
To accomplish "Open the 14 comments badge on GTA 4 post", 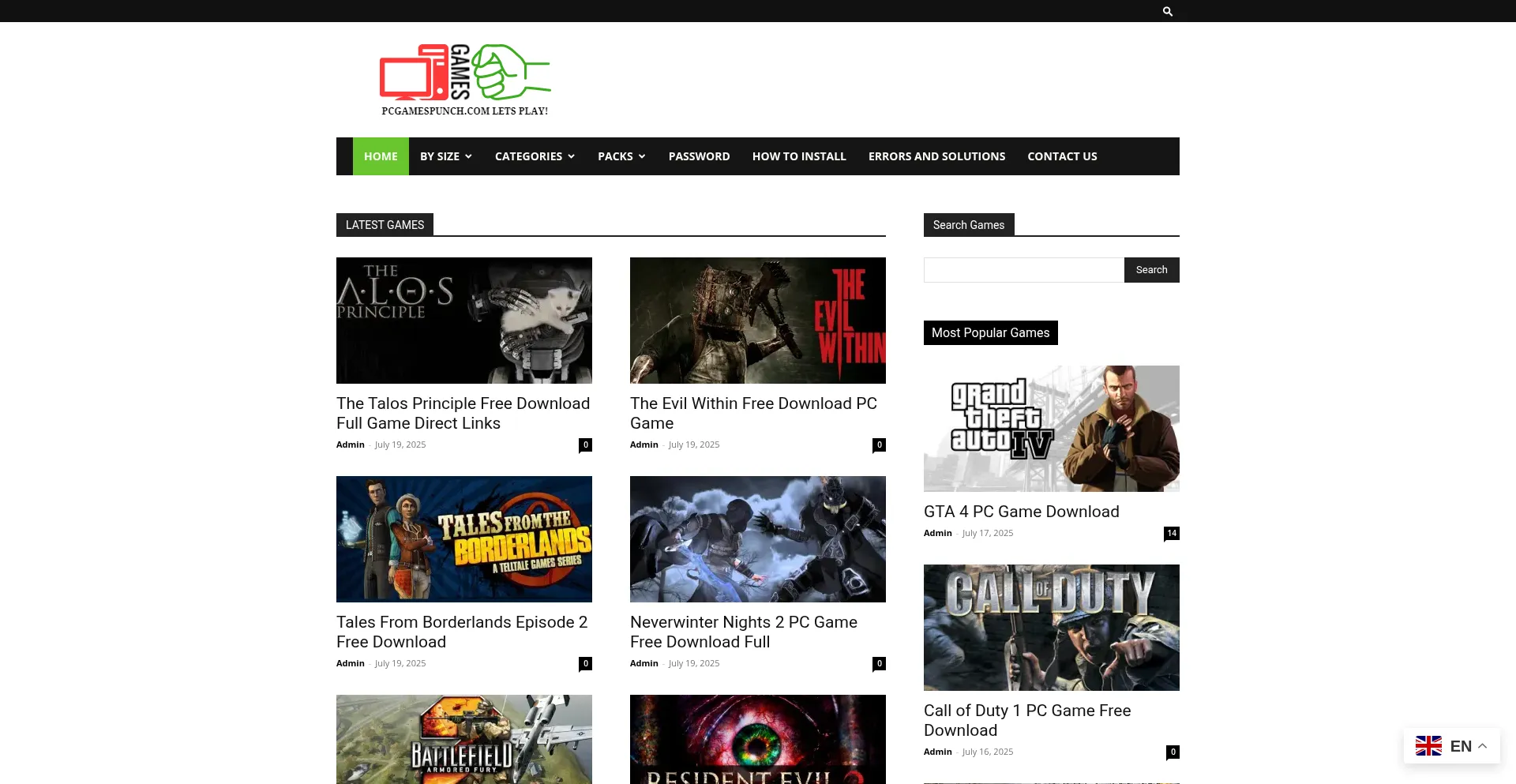I will [1172, 533].
